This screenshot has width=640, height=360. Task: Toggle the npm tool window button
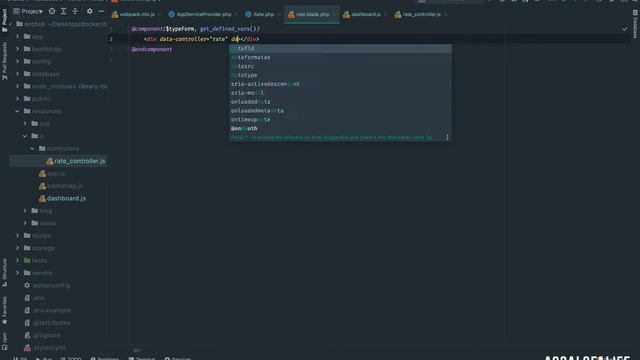point(4,341)
